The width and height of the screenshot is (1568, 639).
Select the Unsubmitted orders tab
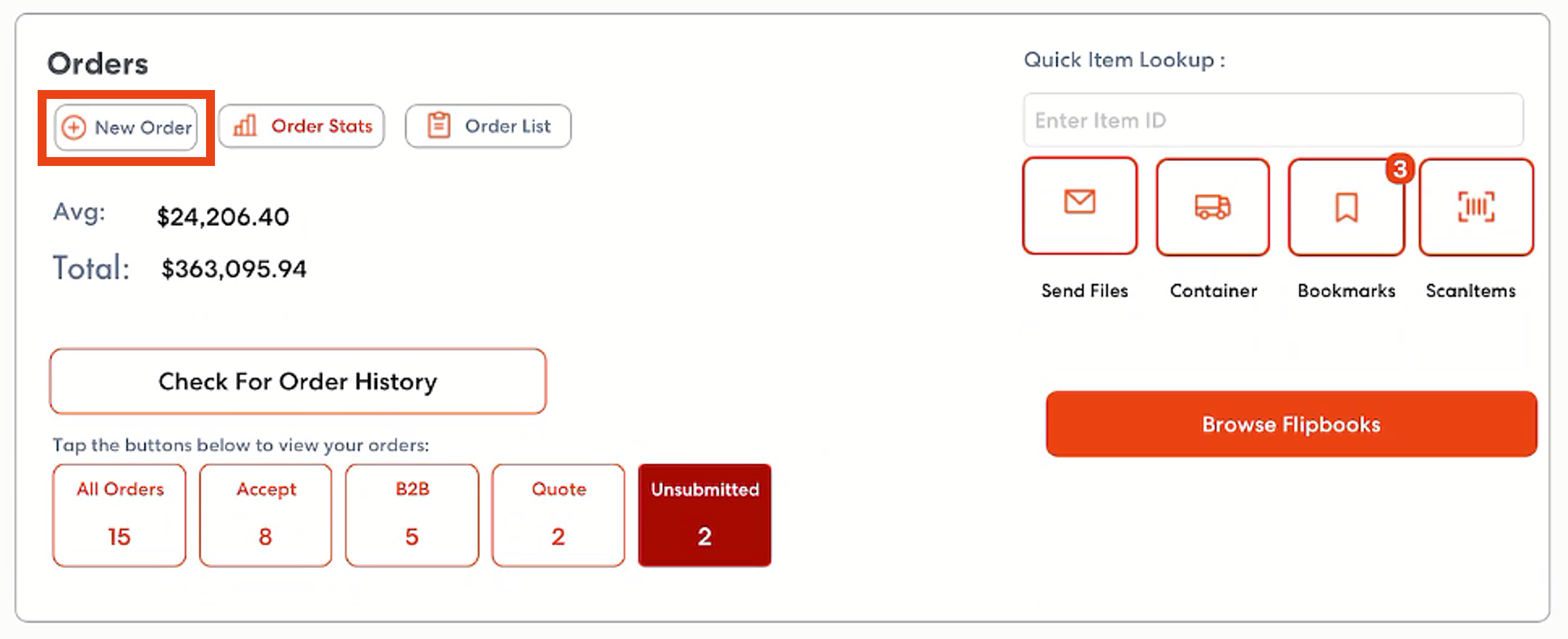(x=705, y=515)
